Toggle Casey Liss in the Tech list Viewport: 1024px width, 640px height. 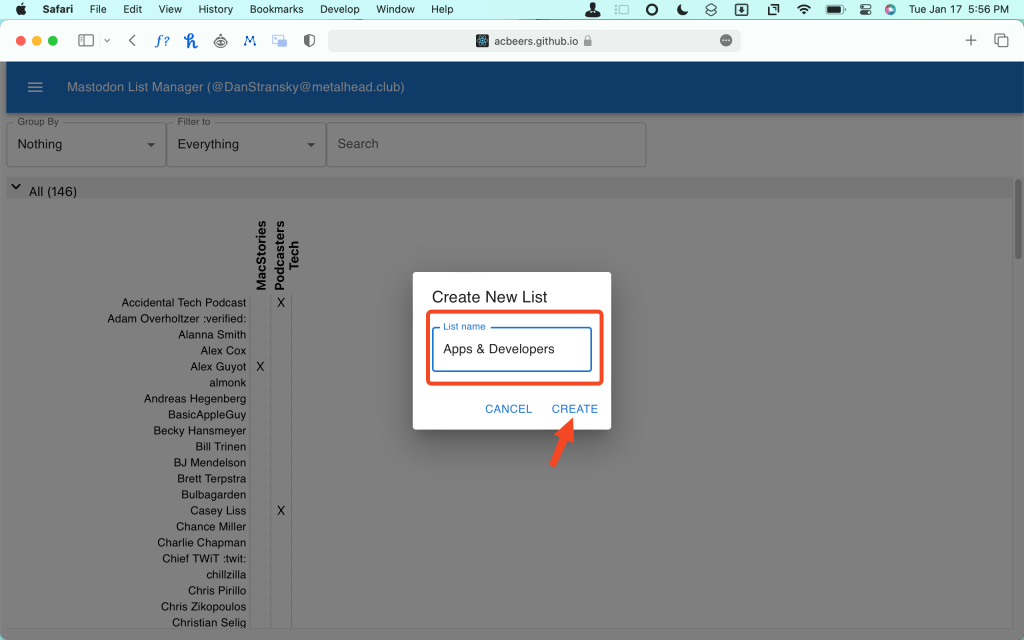(281, 510)
